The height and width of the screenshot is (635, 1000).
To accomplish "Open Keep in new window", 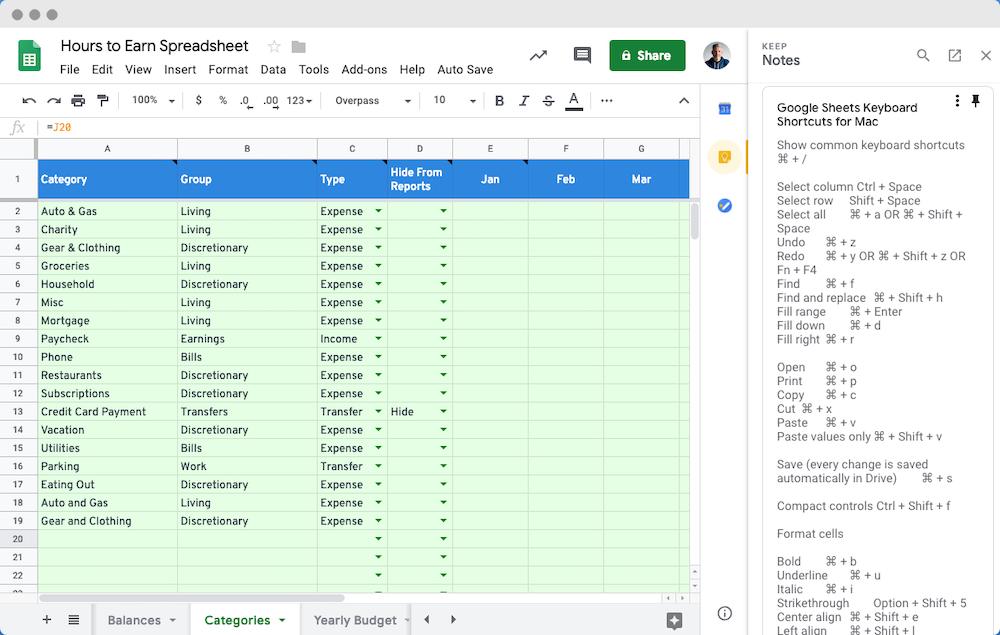I will click(x=955, y=55).
